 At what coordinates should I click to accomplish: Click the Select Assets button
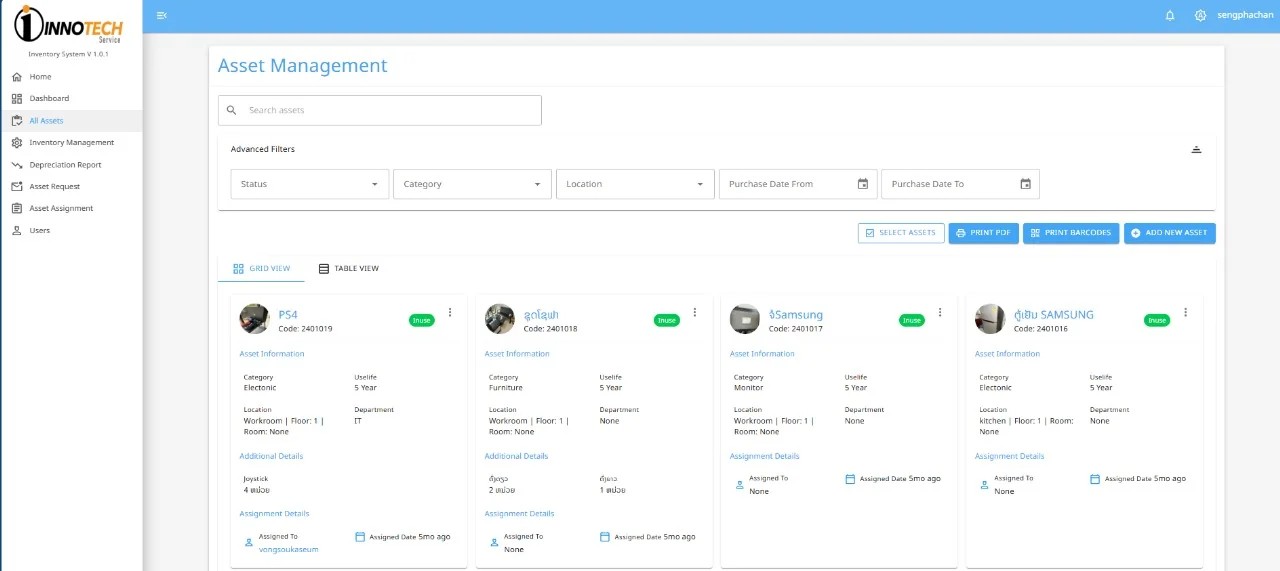[x=901, y=233]
